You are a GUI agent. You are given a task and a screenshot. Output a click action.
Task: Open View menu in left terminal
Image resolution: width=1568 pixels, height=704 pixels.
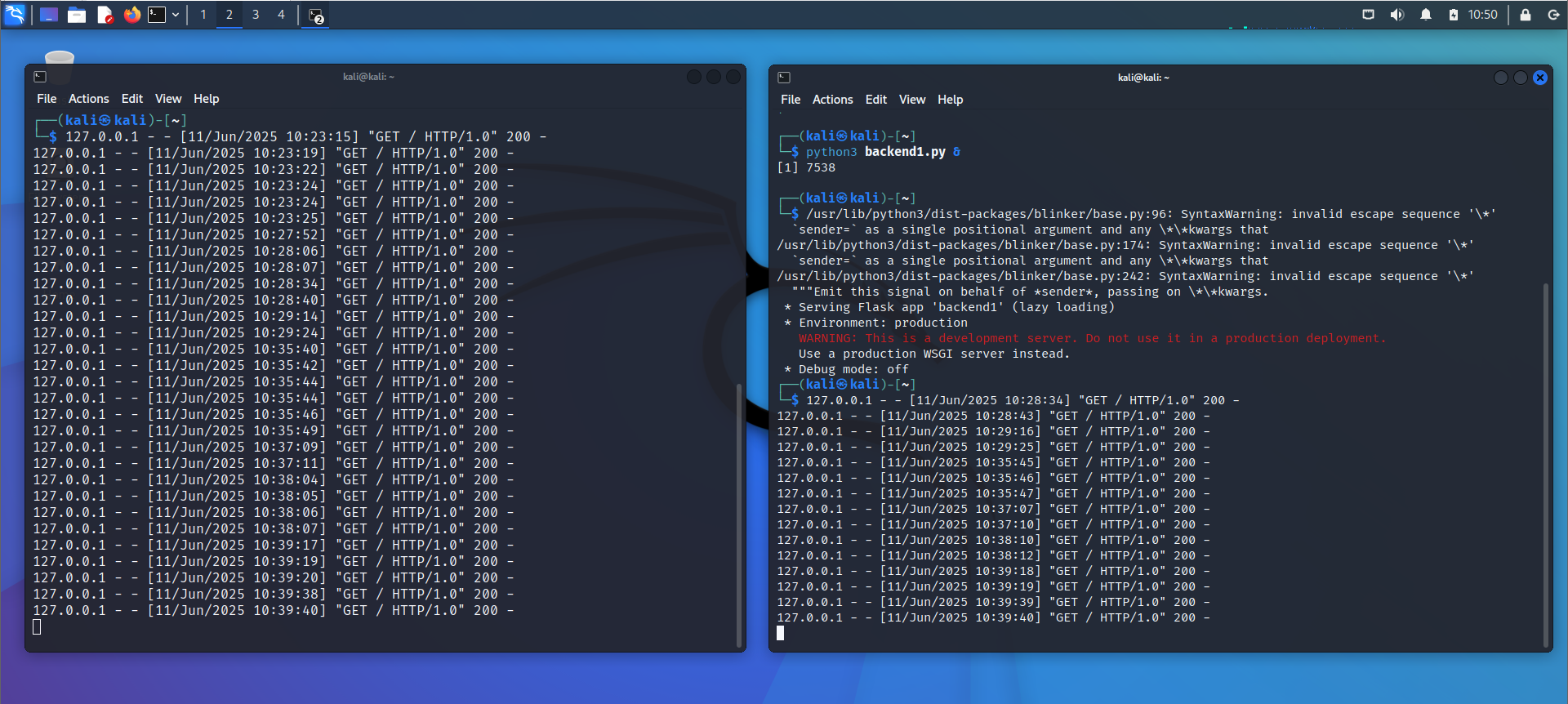pyautogui.click(x=168, y=99)
